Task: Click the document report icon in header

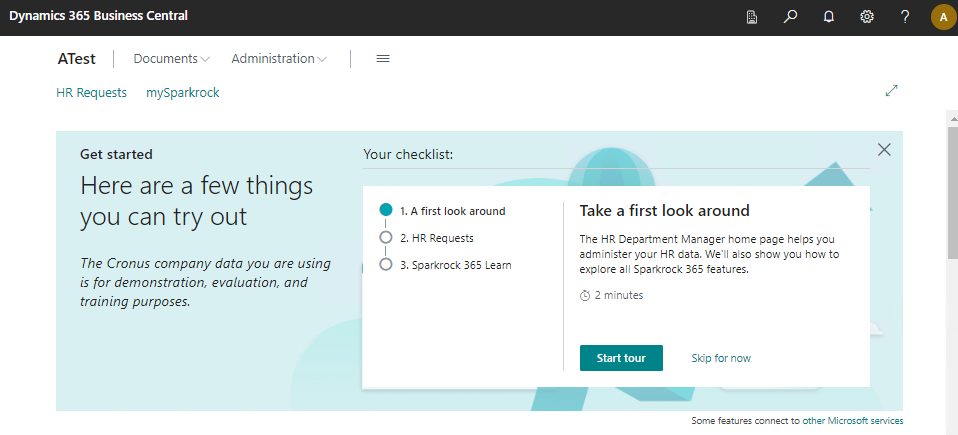Action: point(752,17)
